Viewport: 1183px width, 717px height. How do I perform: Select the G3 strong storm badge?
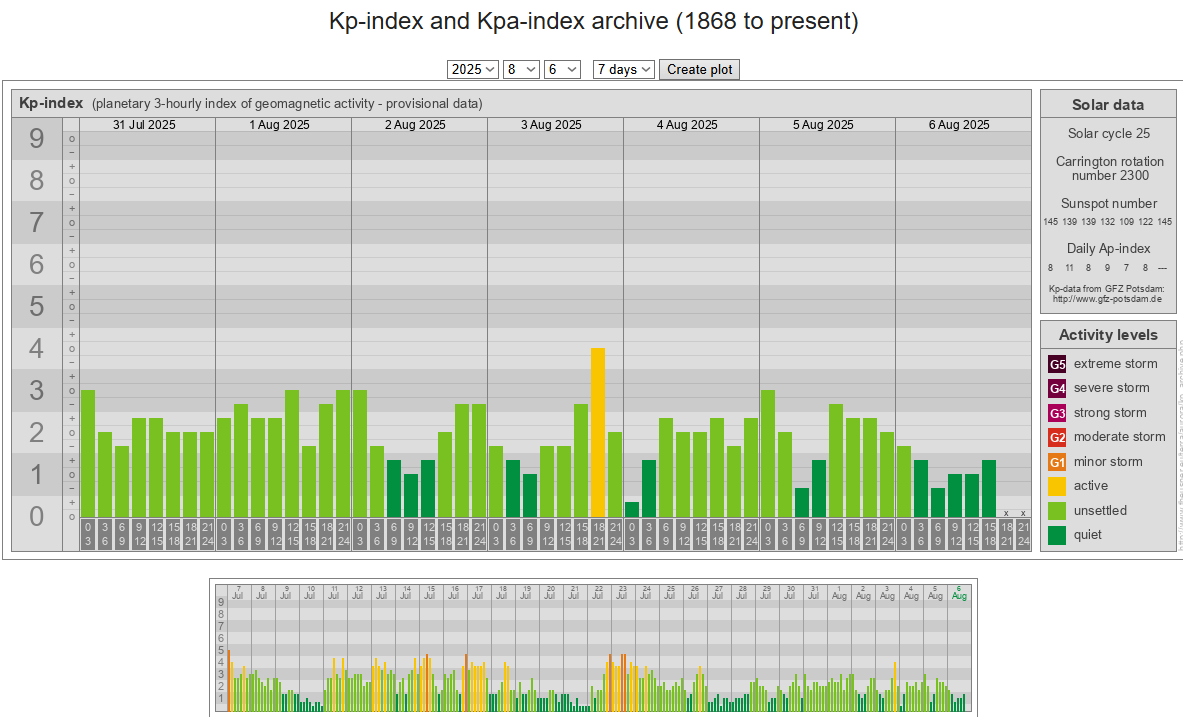click(1057, 413)
